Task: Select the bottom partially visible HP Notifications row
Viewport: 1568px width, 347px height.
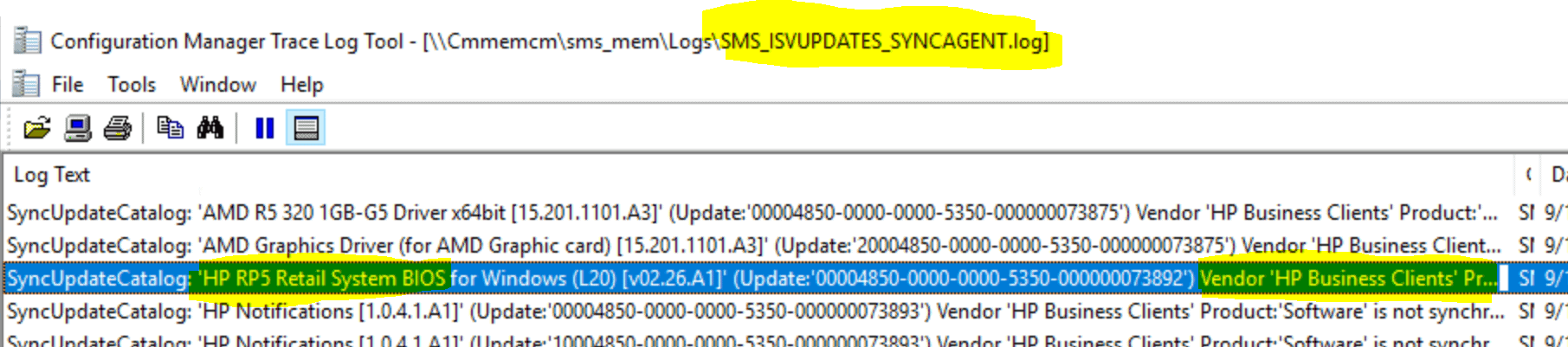Action: 758,338
